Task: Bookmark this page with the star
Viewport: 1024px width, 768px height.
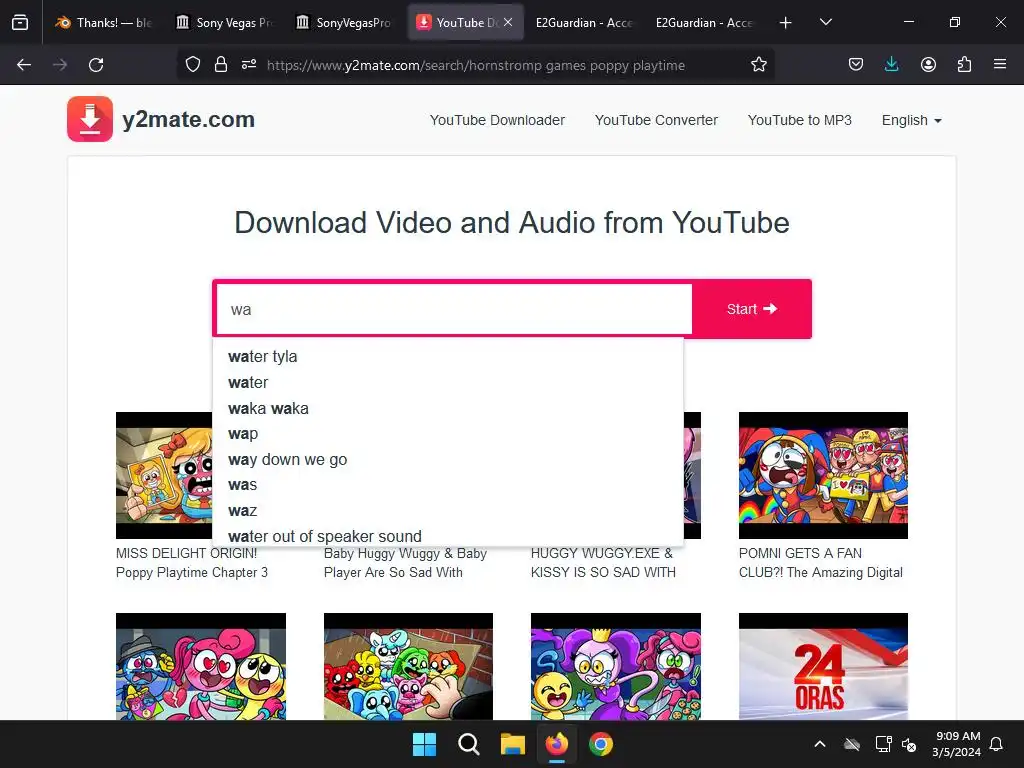Action: (758, 65)
